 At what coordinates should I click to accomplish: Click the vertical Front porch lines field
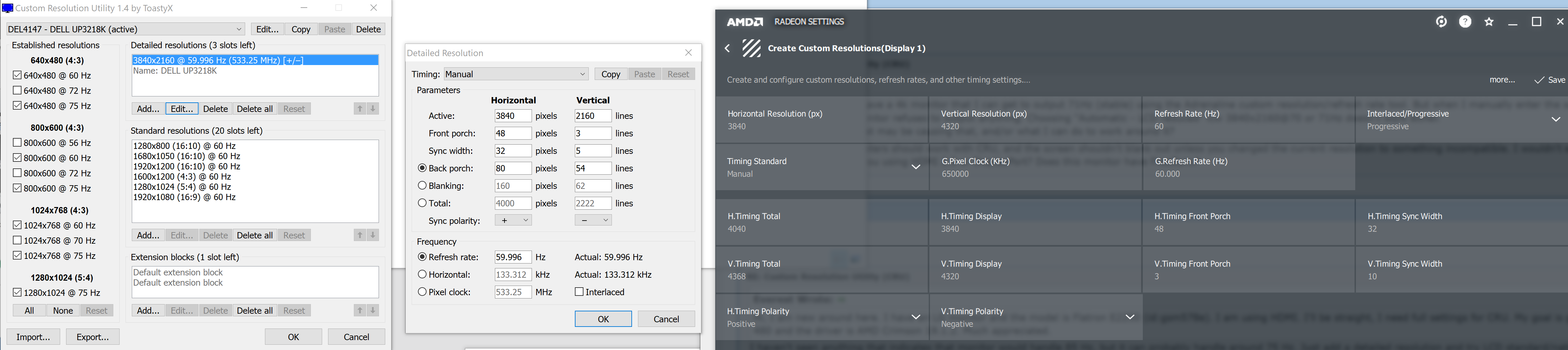point(593,133)
